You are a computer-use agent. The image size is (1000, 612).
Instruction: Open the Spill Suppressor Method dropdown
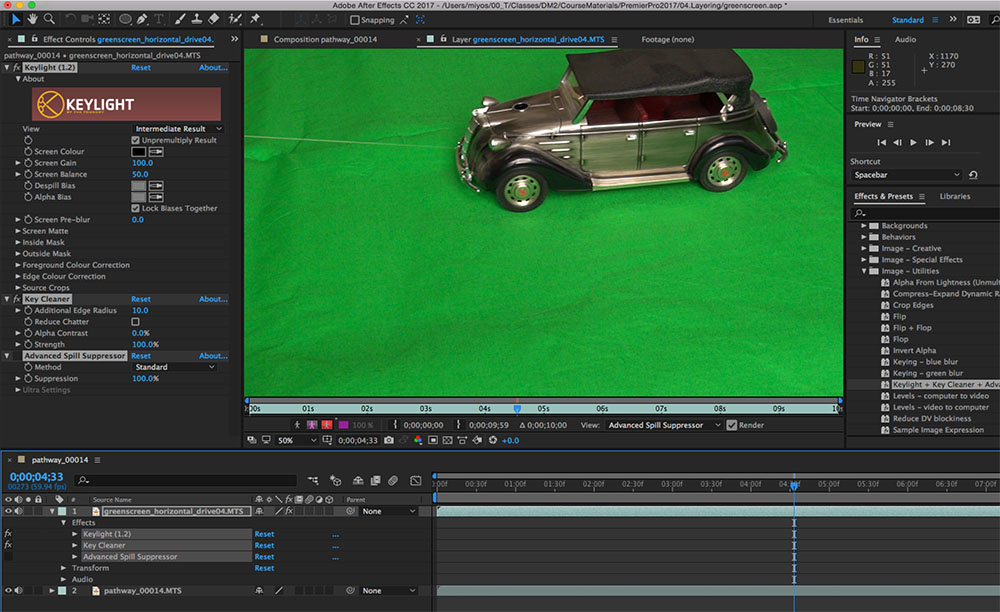point(174,367)
